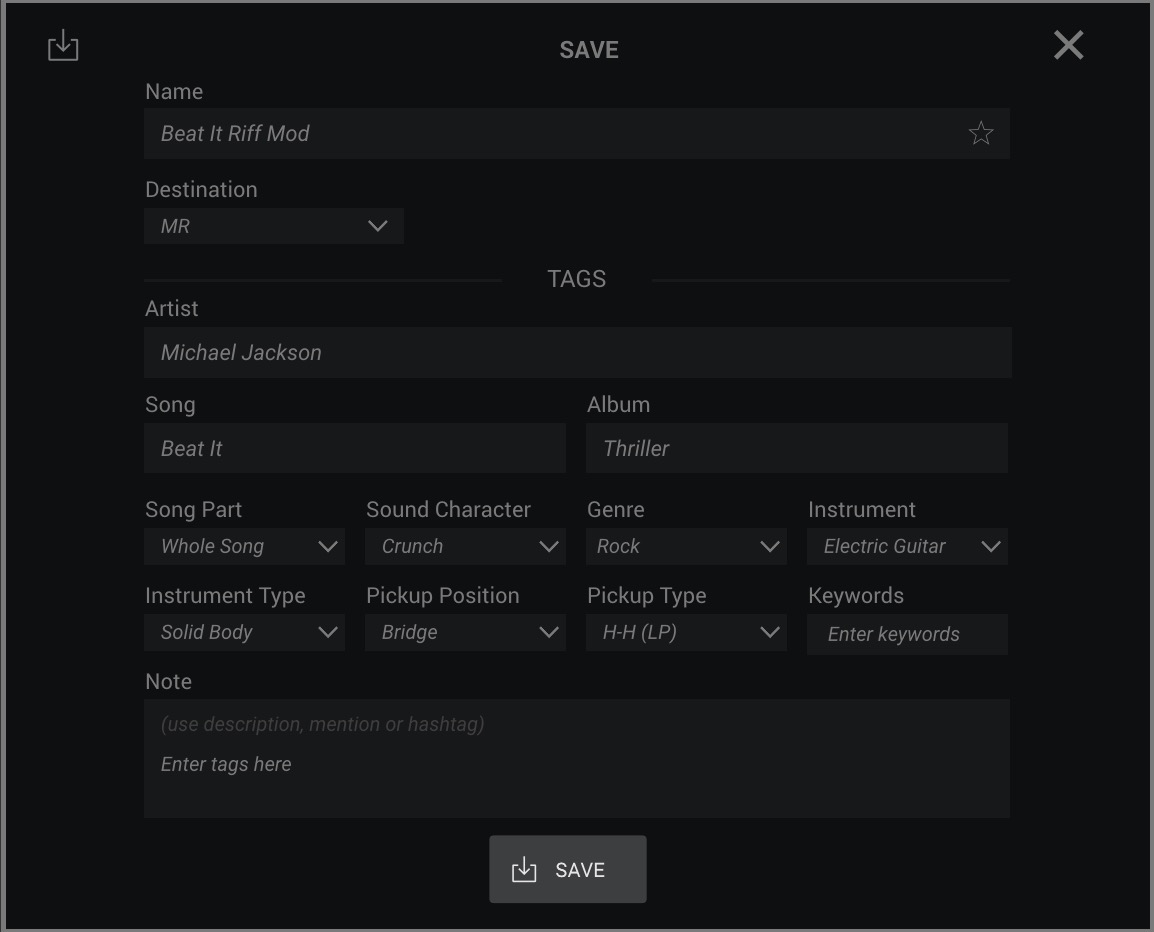Click the Album field containing Thriller
The image size is (1154, 932).
(796, 448)
